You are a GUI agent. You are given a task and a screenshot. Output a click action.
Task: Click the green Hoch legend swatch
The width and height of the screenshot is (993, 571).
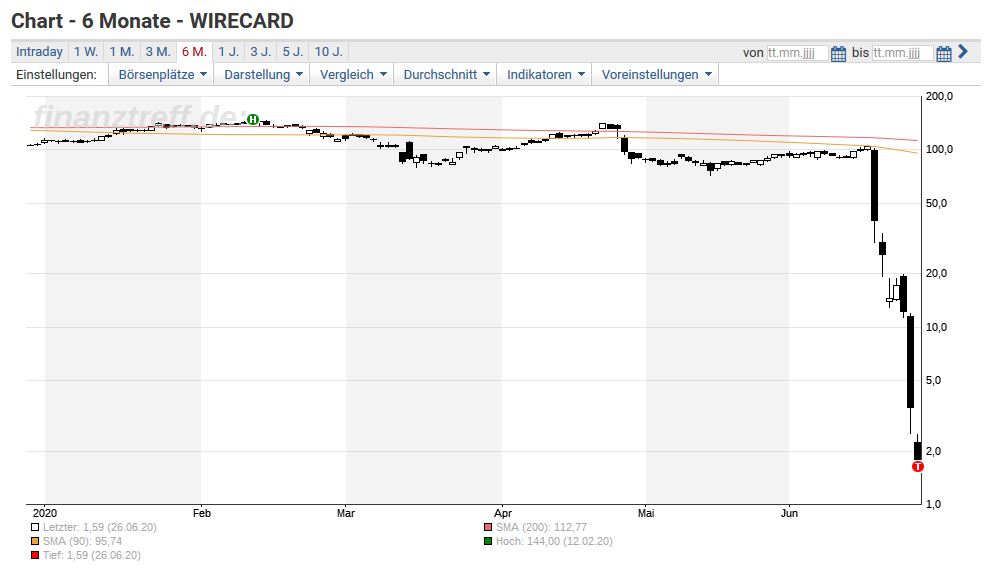pyautogui.click(x=488, y=541)
